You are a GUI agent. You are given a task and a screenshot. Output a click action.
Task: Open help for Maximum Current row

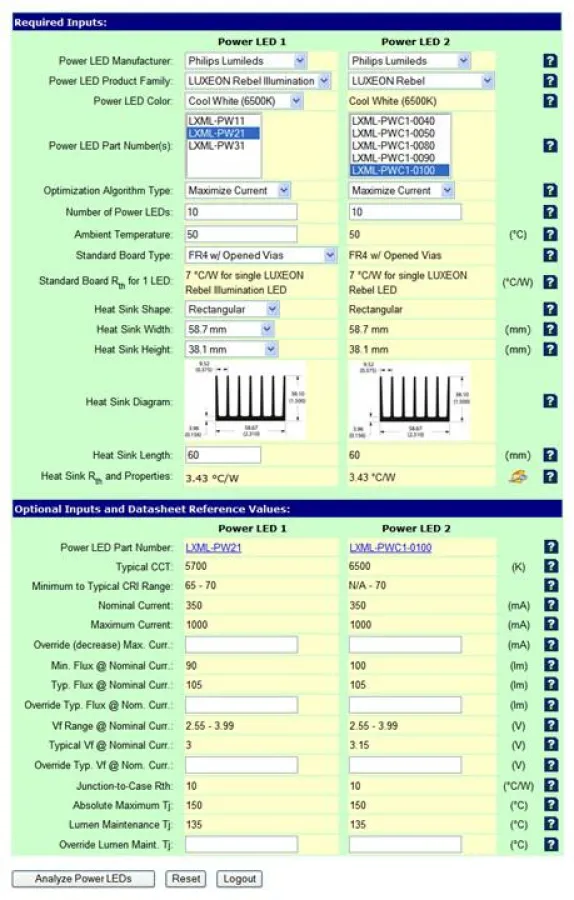550,625
